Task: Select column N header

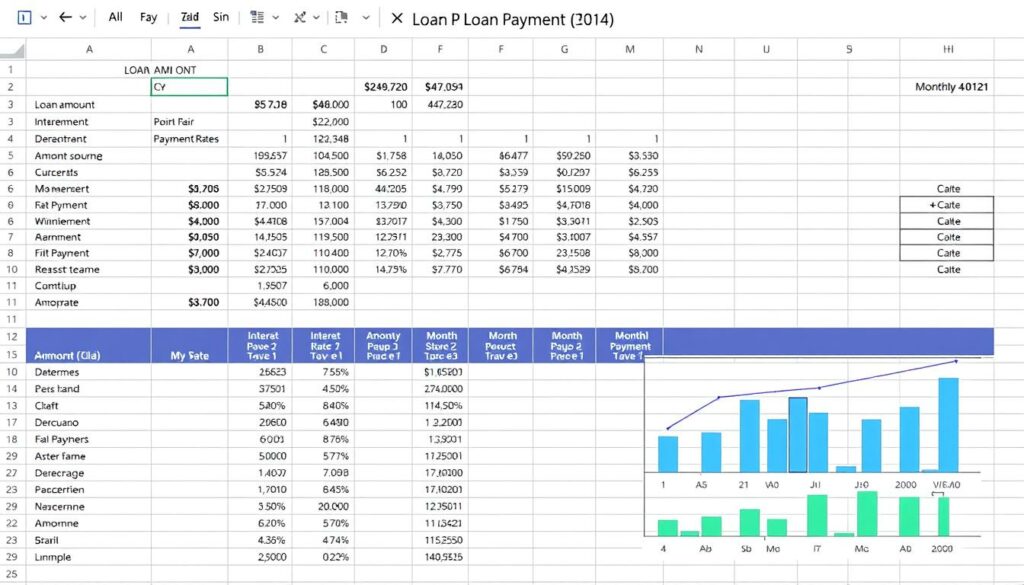Action: pos(699,49)
